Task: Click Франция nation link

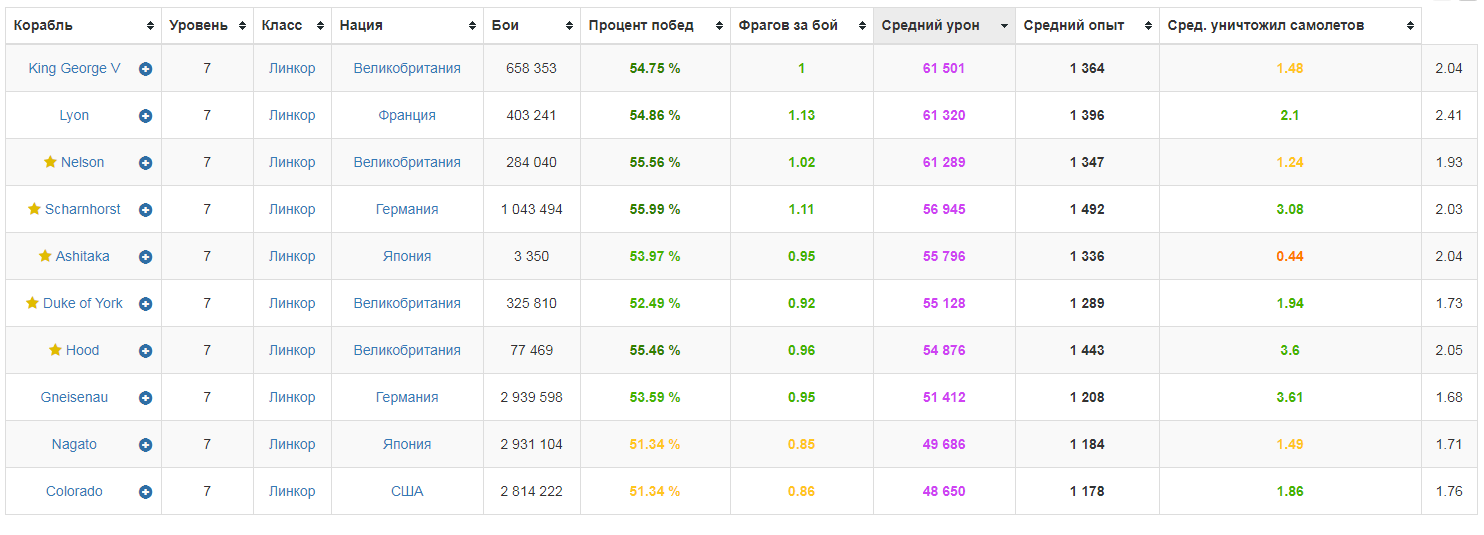Action: (x=407, y=116)
